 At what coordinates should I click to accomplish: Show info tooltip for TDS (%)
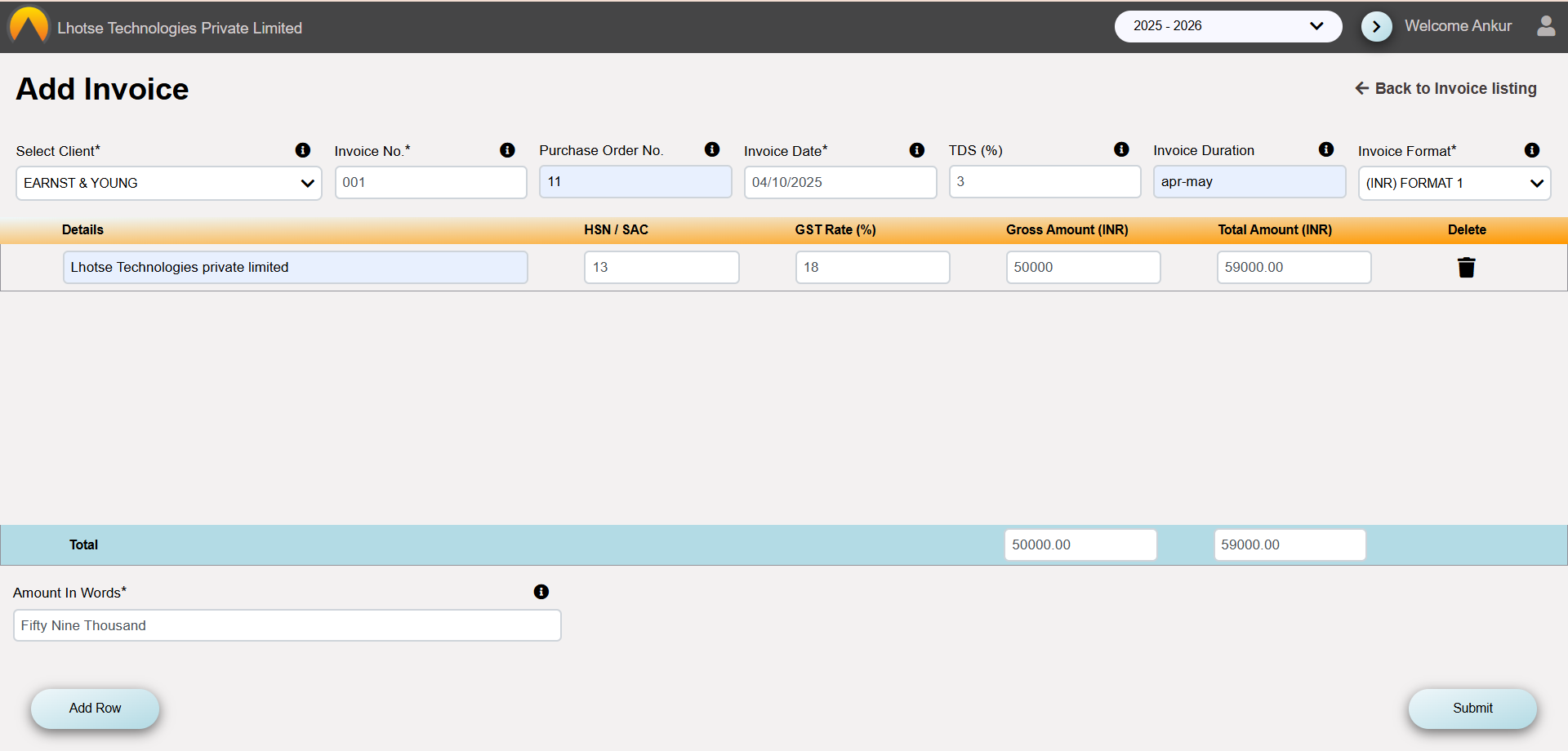[1121, 149]
